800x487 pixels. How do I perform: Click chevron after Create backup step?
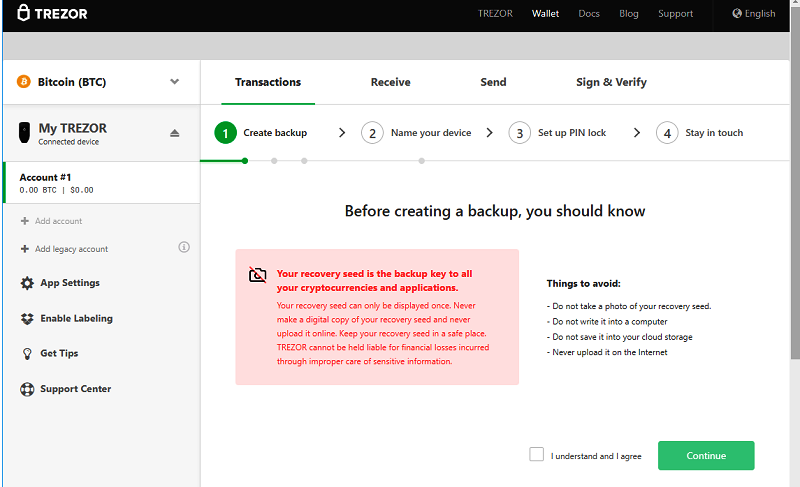[x=342, y=133]
